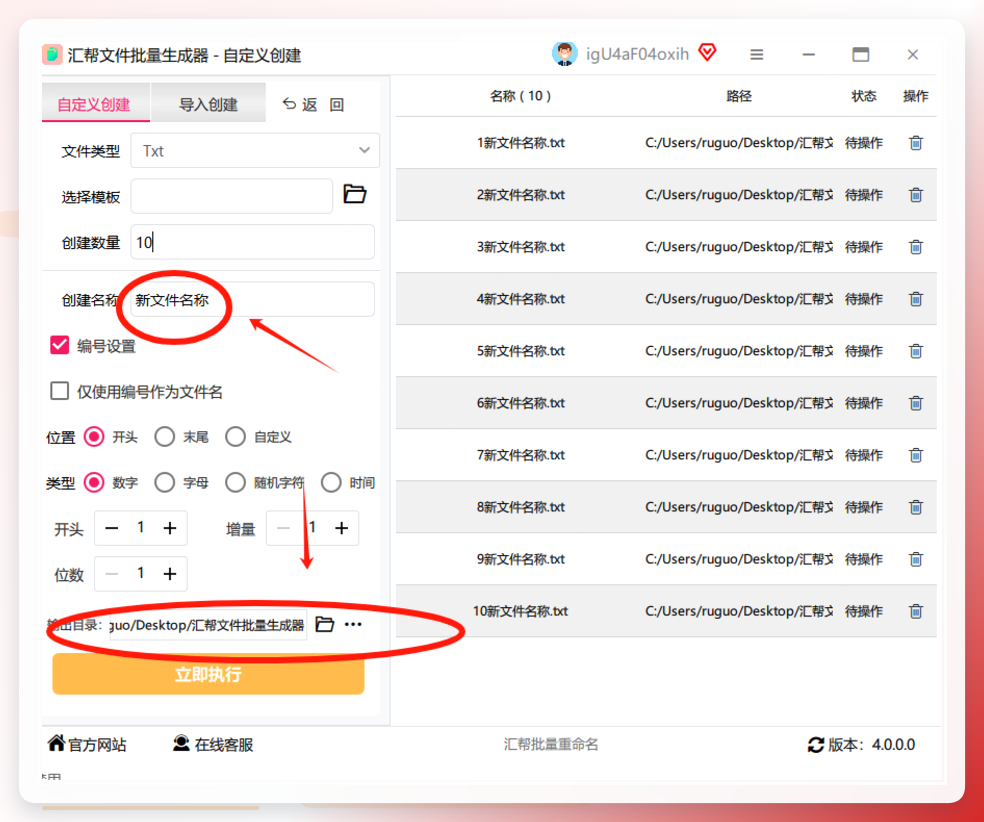The height and width of the screenshot is (822, 984).
Task: Open the hamburger menu in title bar
Action: [x=757, y=55]
